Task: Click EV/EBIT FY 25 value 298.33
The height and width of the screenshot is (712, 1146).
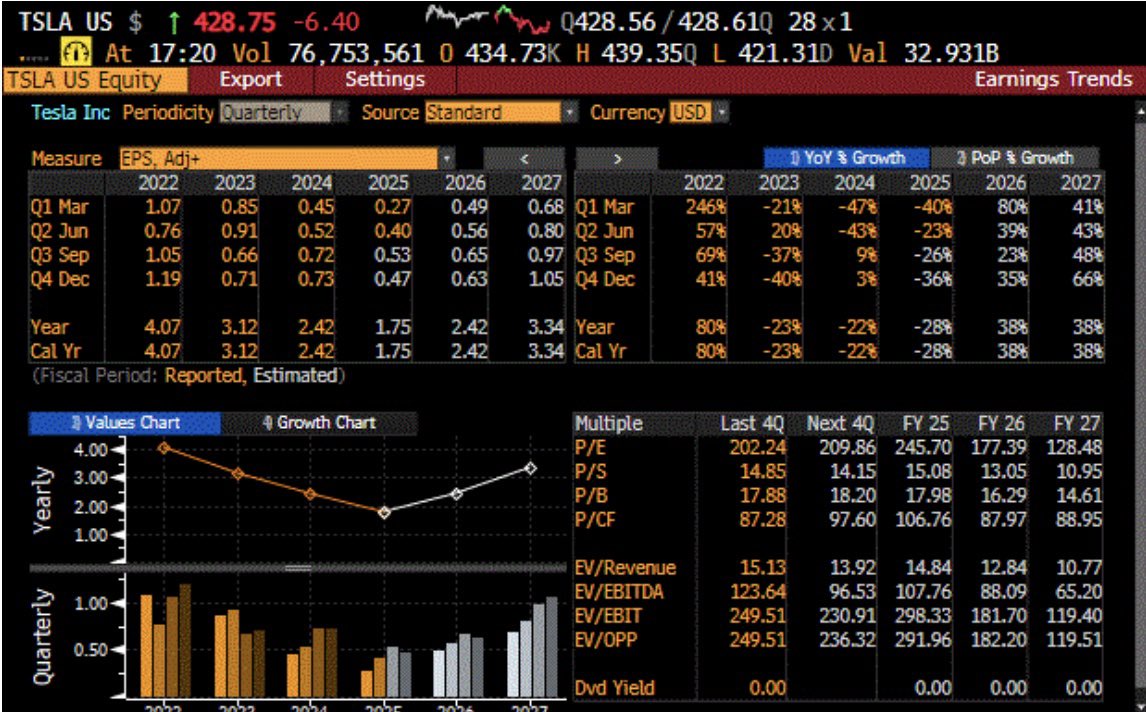Action: (x=923, y=616)
